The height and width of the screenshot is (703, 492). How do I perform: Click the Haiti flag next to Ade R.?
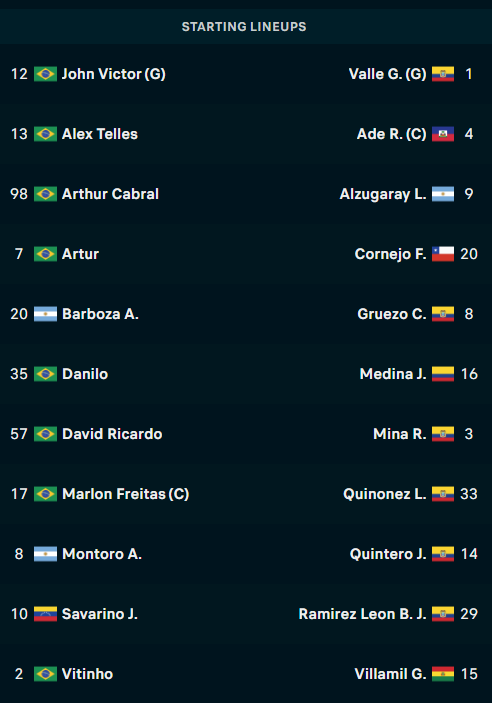coord(443,134)
